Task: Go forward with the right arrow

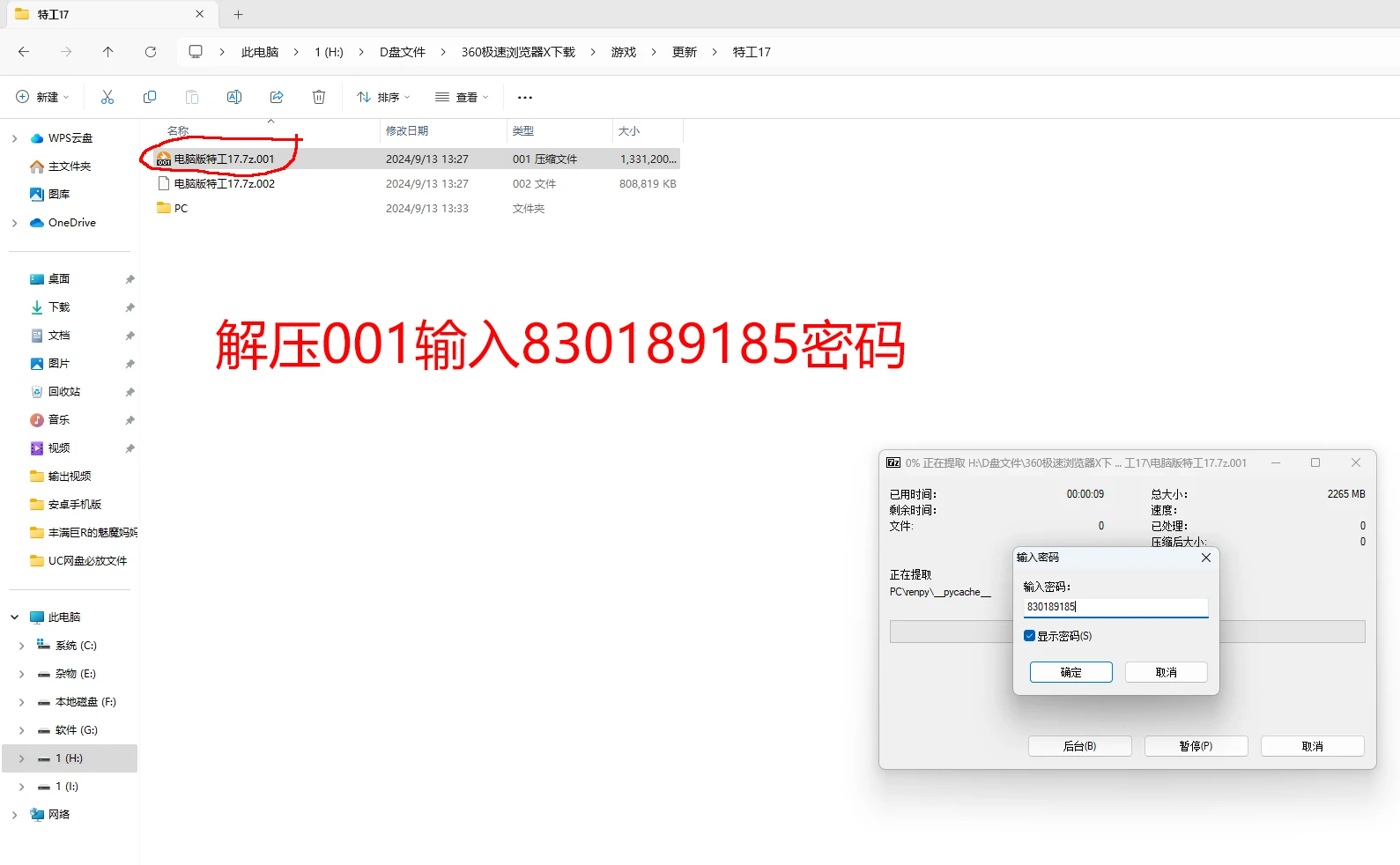Action: (66, 52)
